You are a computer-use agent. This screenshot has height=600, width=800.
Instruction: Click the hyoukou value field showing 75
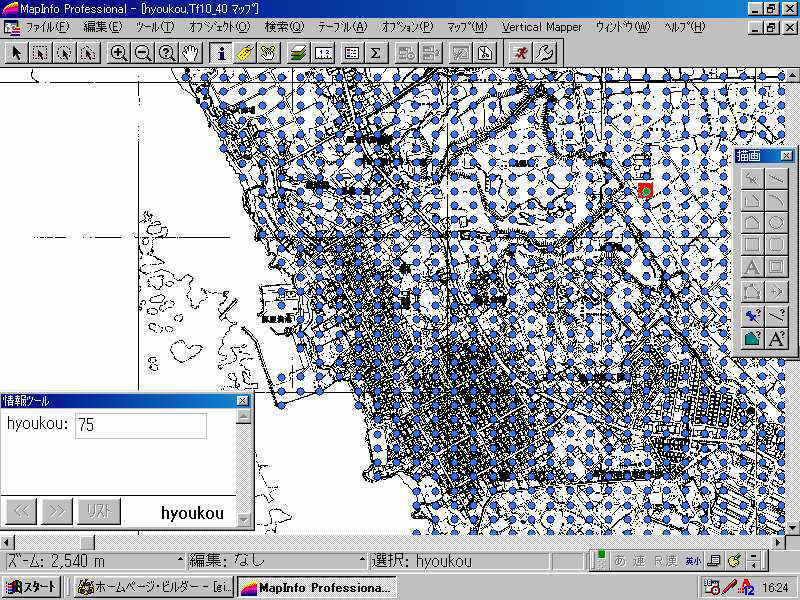pos(140,425)
